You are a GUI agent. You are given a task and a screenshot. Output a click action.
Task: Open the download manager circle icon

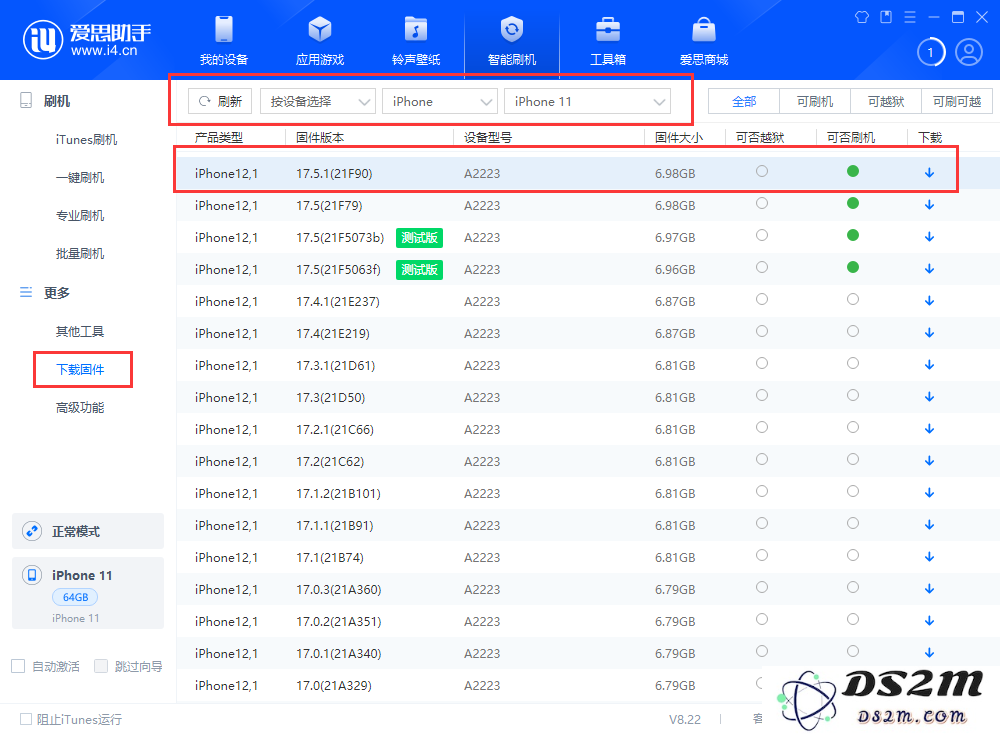point(930,52)
